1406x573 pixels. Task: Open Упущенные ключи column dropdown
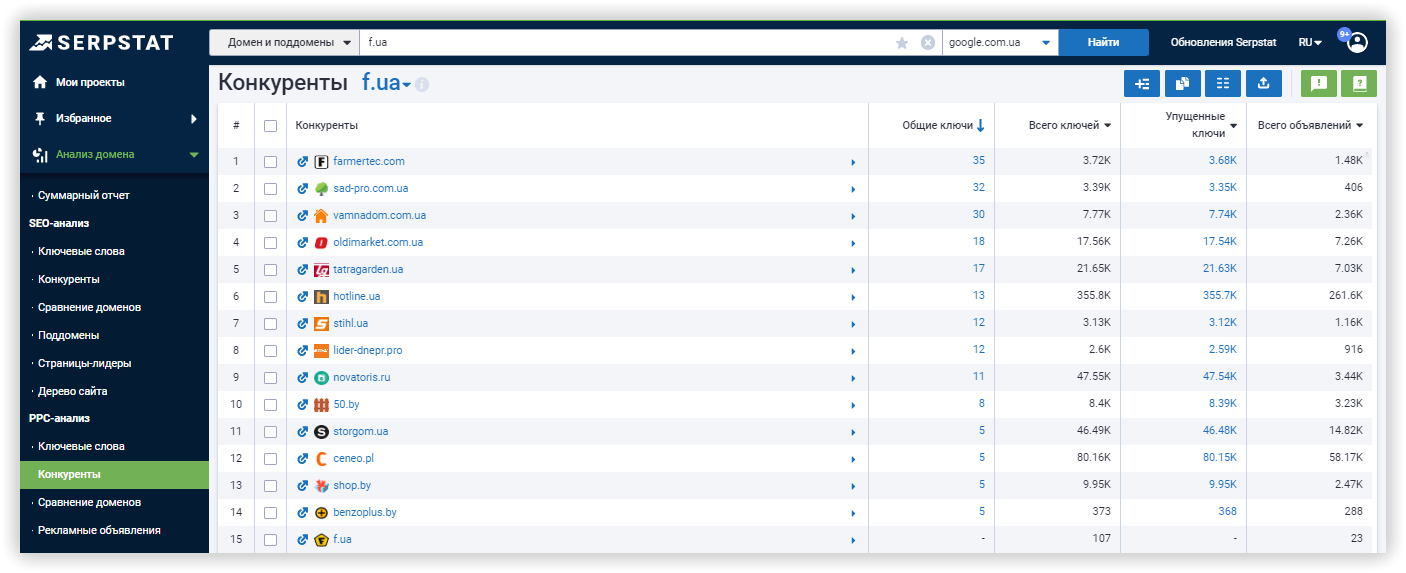click(1233, 126)
